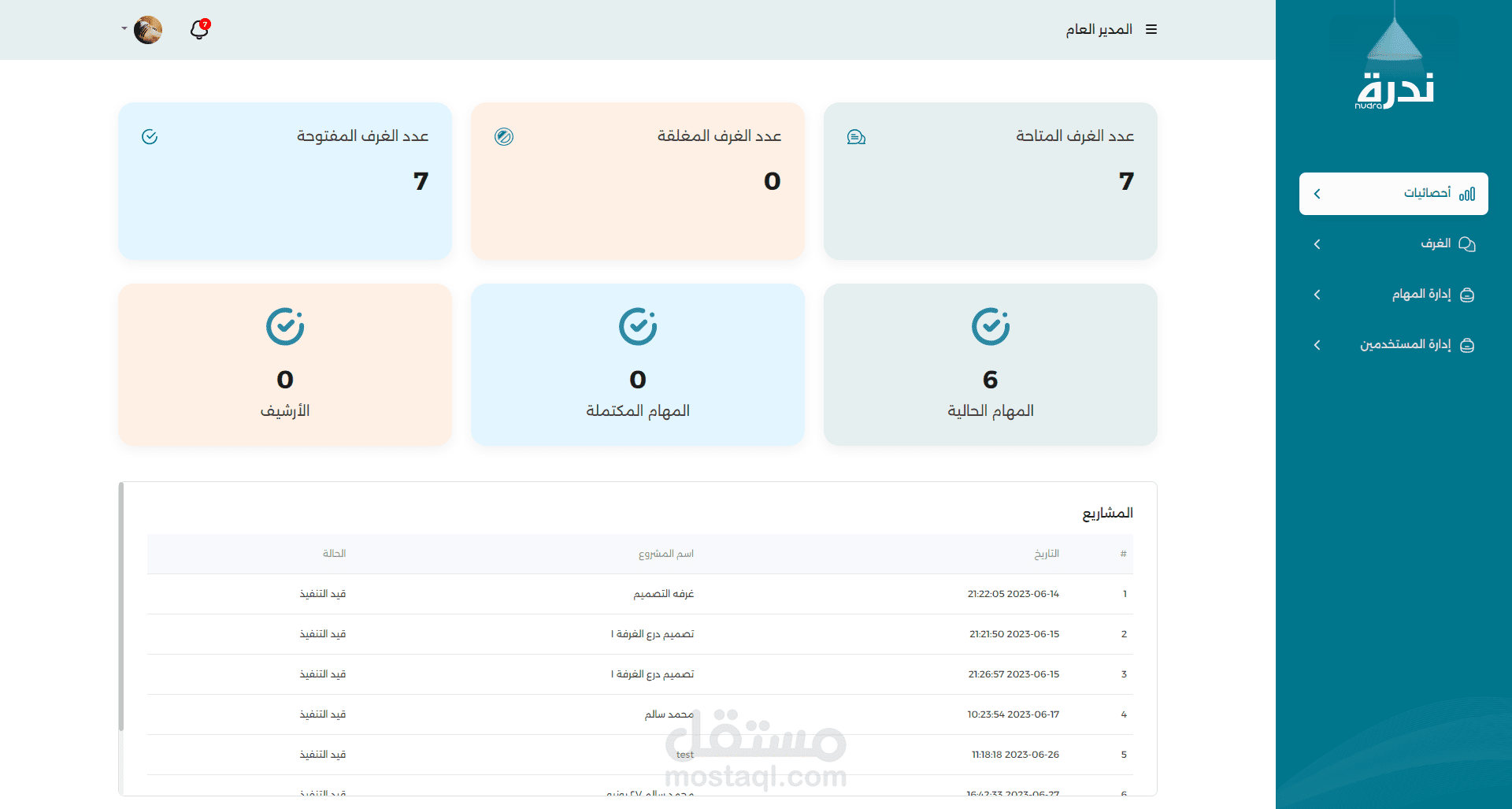Screen dimensions: 1512x809
Task: Expand the إدارة المهام chevron
Action: pos(1317,295)
